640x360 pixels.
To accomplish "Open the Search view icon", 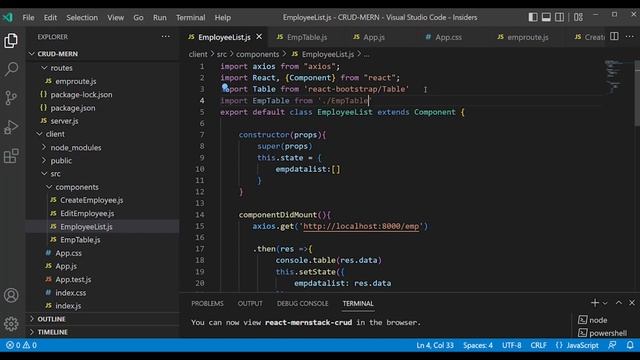I will pos(11,69).
